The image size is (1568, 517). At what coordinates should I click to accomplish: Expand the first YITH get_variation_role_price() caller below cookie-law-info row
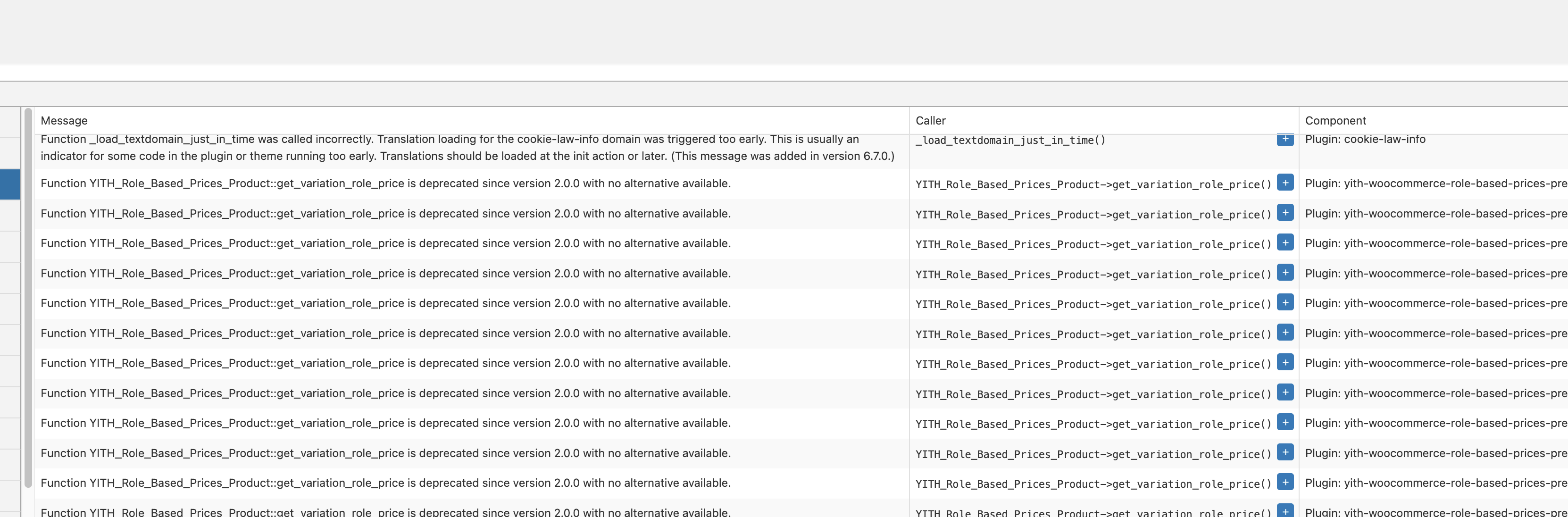[1285, 183]
